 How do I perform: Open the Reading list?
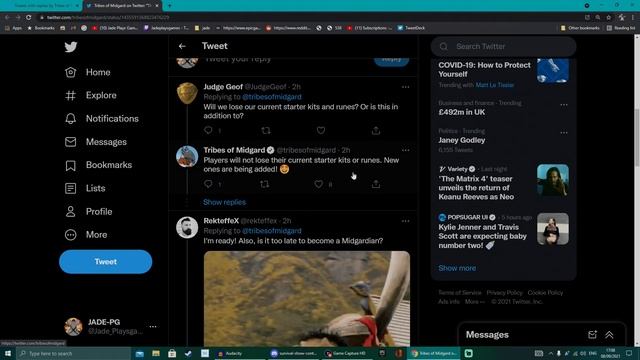[x=621, y=28]
